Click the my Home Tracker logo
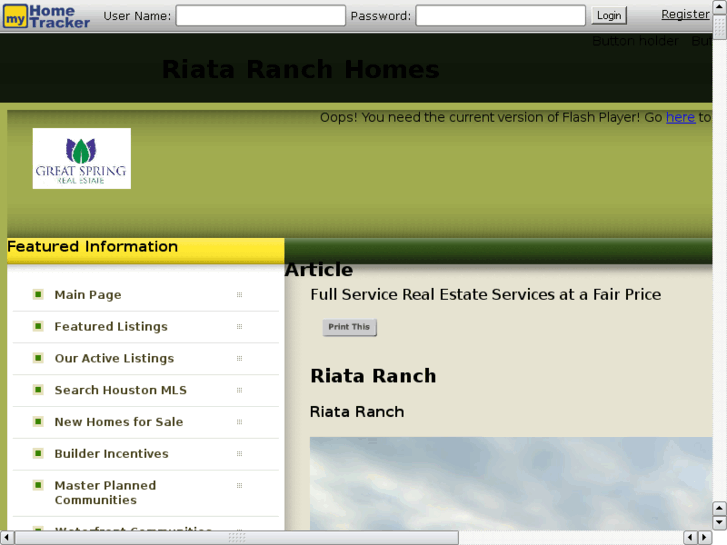Image resolution: width=727 pixels, height=545 pixels. coord(47,17)
